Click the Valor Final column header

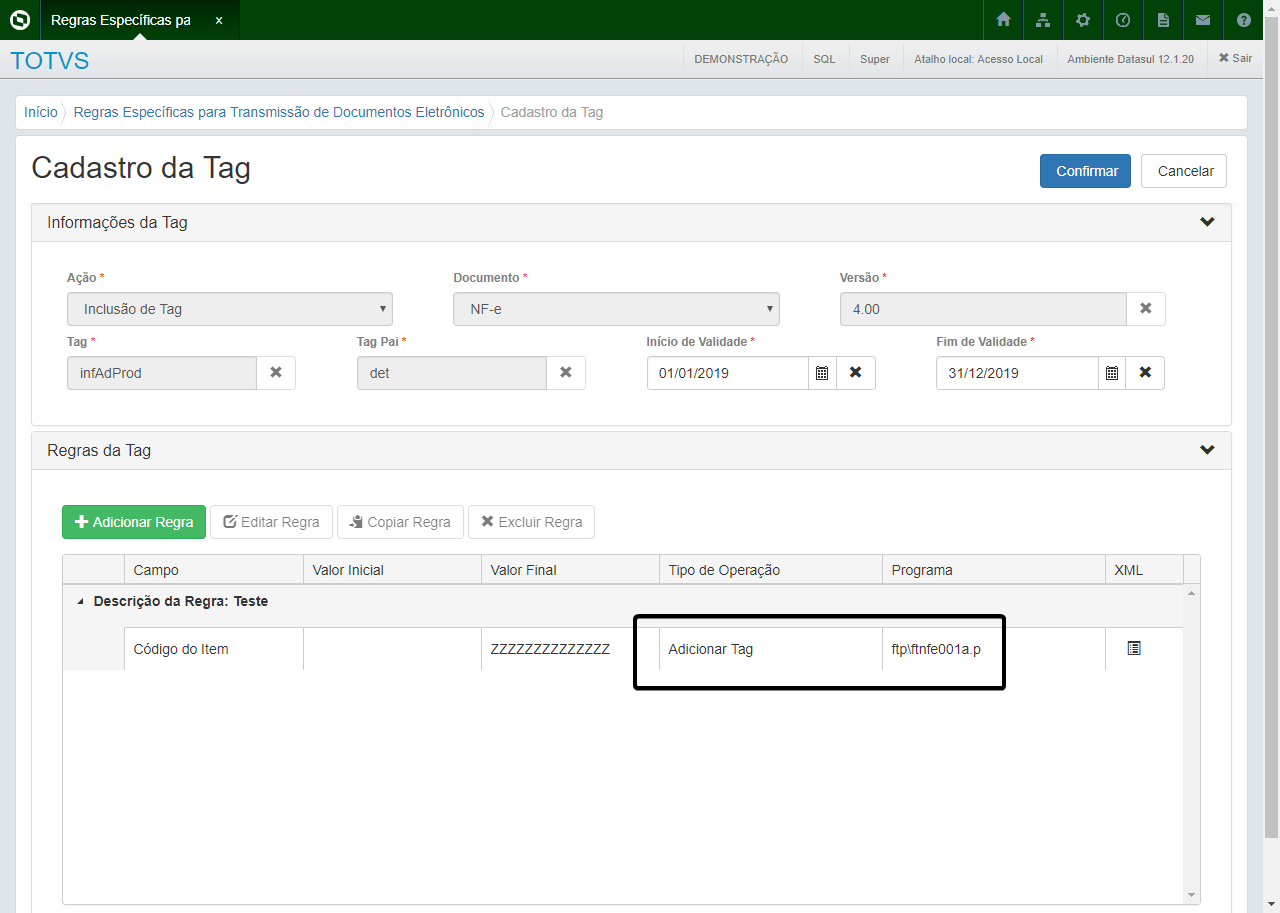(570, 570)
